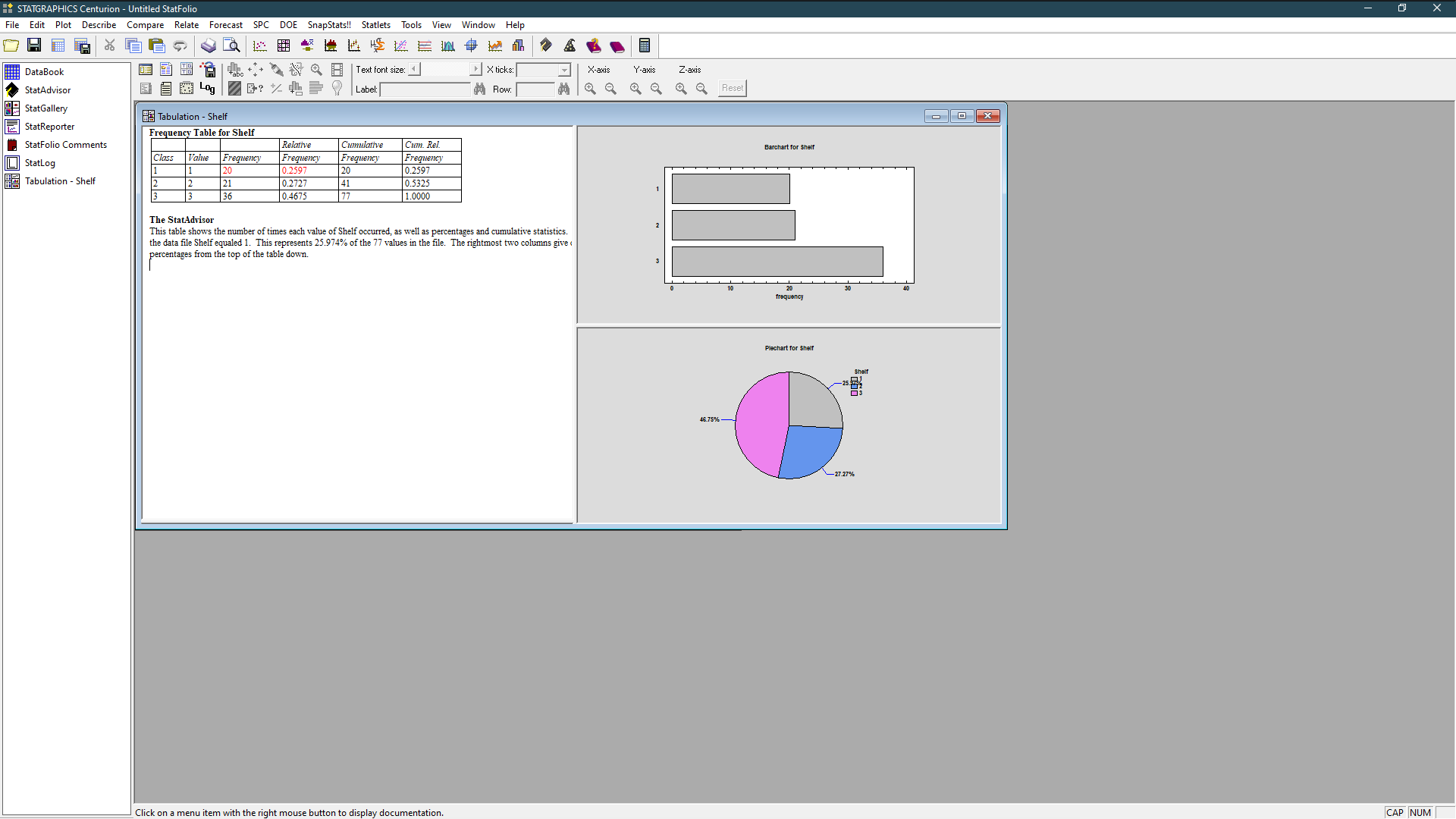Screen dimensions: 1456x819
Task: Zoom in on the X-axis
Action: (x=589, y=89)
